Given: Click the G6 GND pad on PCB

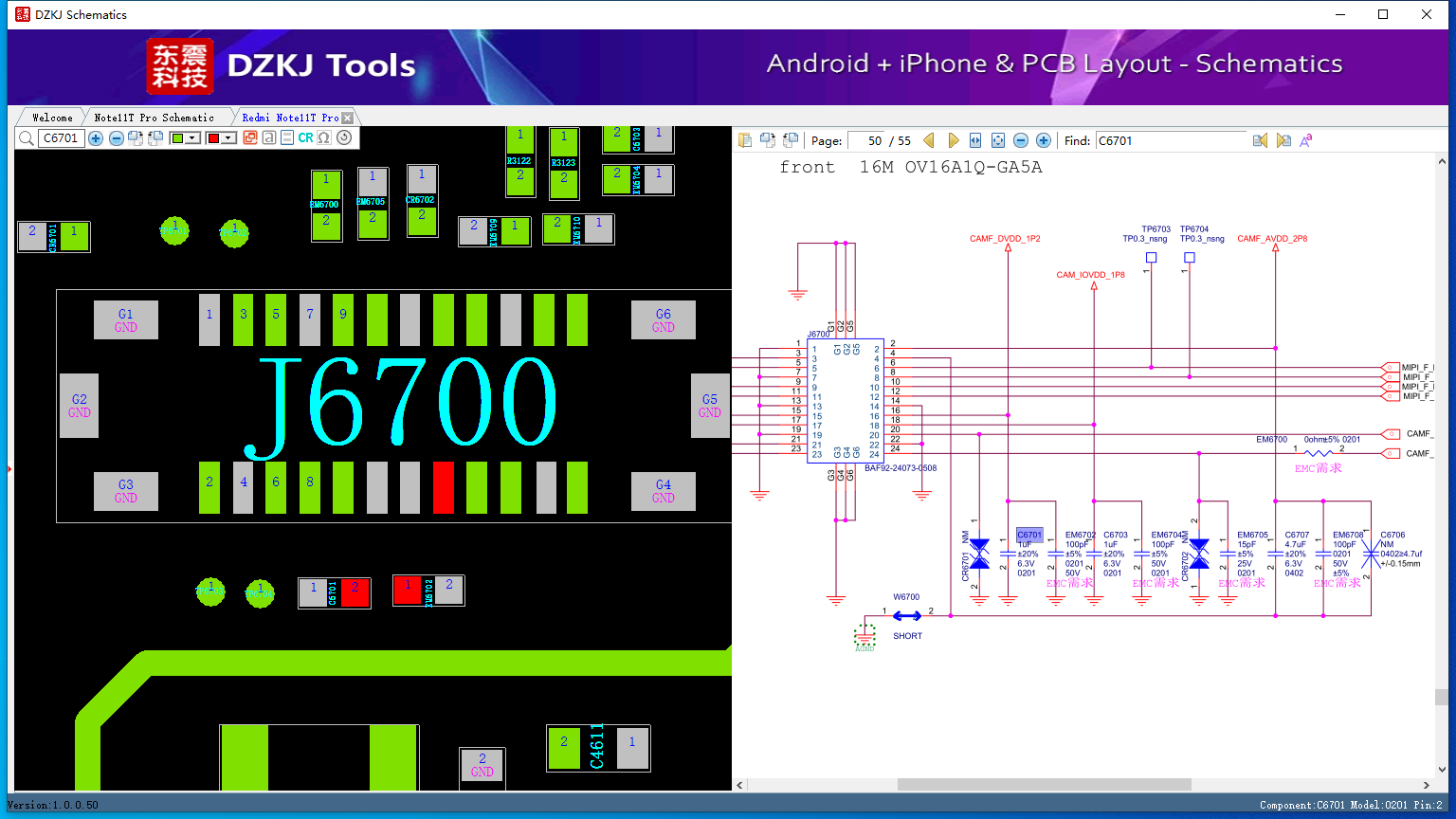Looking at the screenshot, I should click(x=664, y=320).
